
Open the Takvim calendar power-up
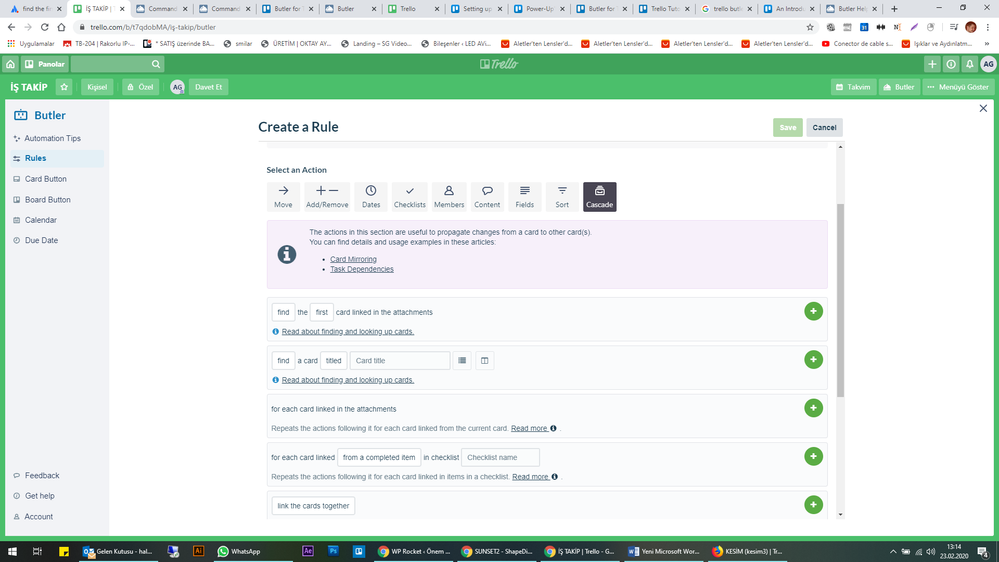click(853, 87)
